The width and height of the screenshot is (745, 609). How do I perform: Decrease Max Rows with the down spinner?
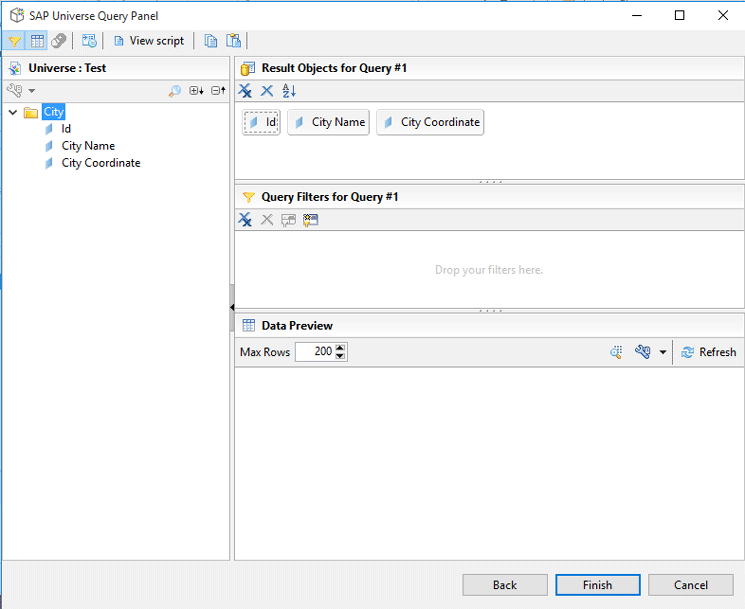coord(340,356)
